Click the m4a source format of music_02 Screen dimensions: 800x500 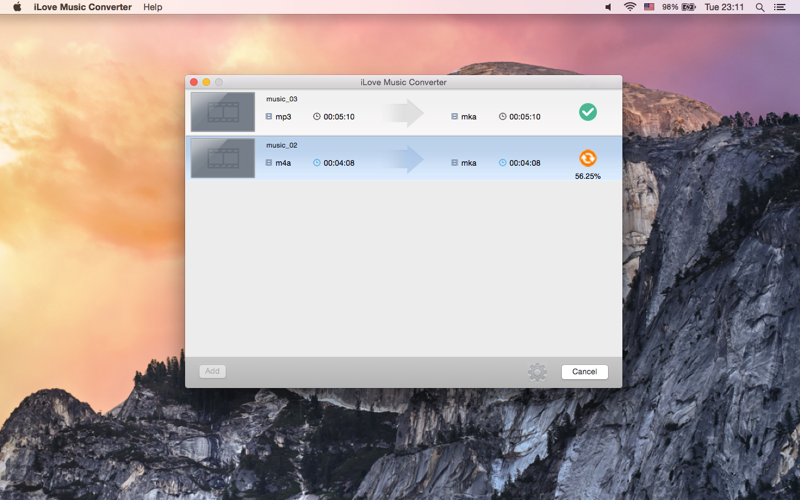tap(283, 163)
